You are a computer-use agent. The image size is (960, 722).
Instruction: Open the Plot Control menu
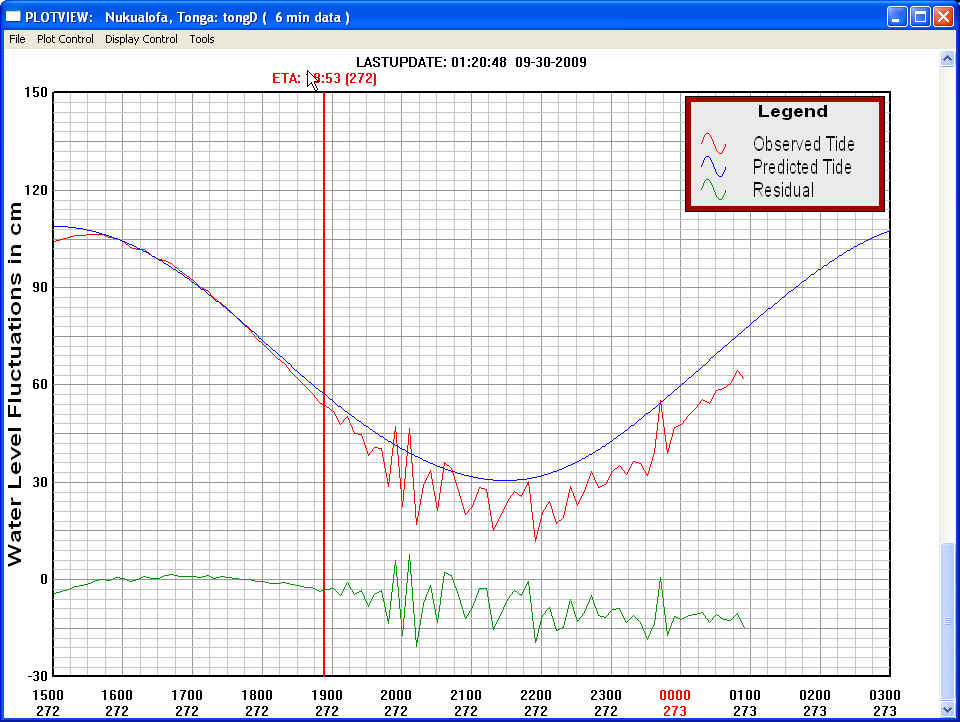click(65, 39)
